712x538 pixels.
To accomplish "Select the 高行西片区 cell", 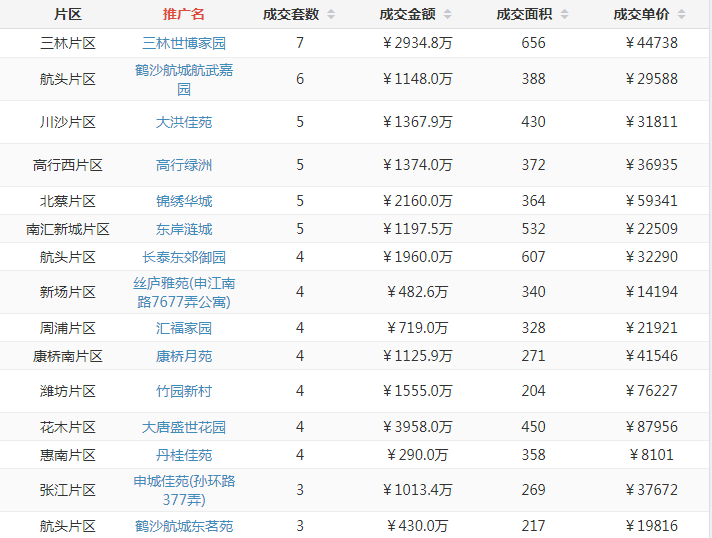I will coord(68,165).
